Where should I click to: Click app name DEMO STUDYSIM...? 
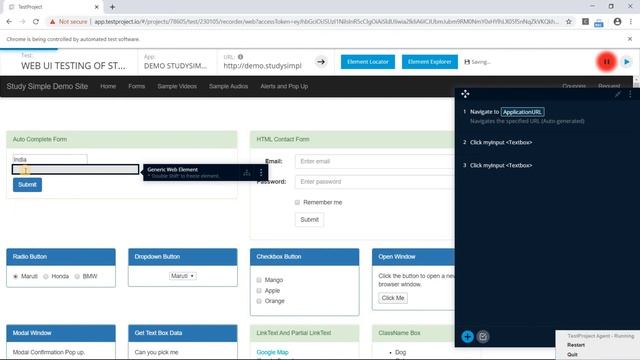pos(176,66)
